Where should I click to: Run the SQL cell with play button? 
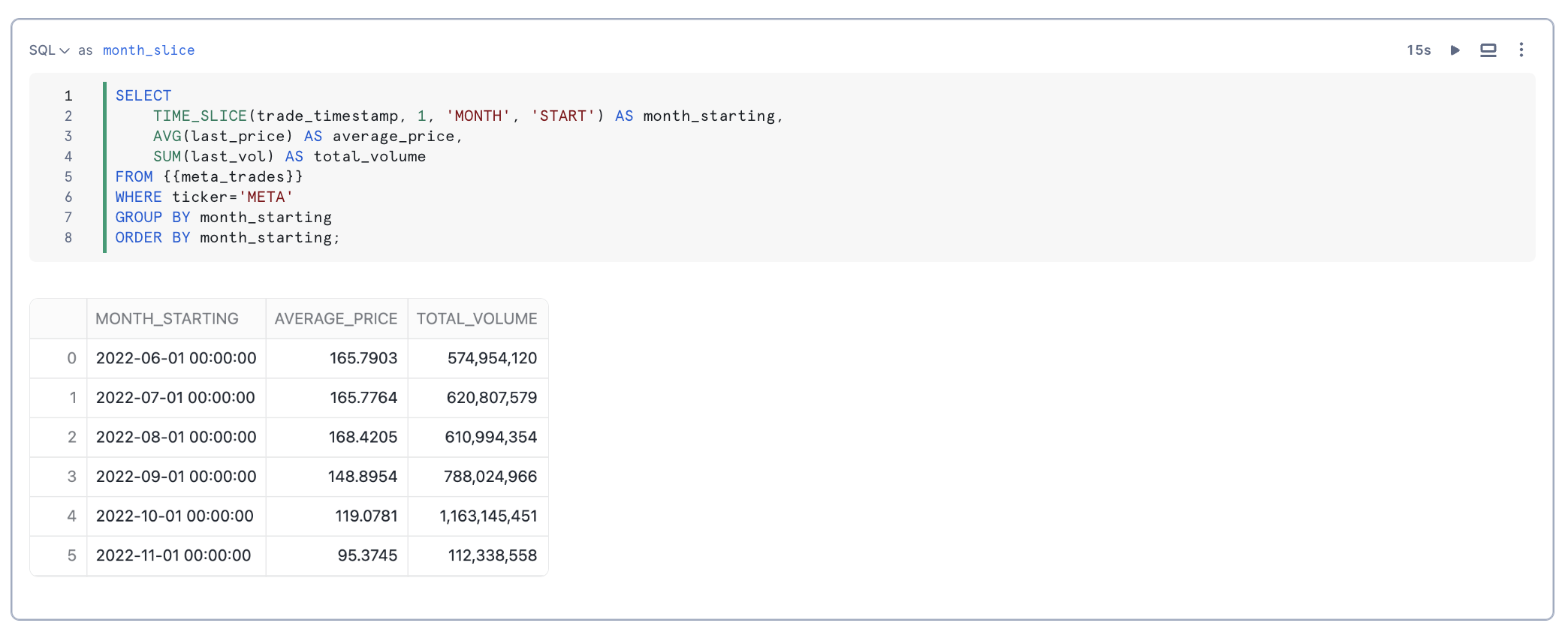tap(1455, 50)
